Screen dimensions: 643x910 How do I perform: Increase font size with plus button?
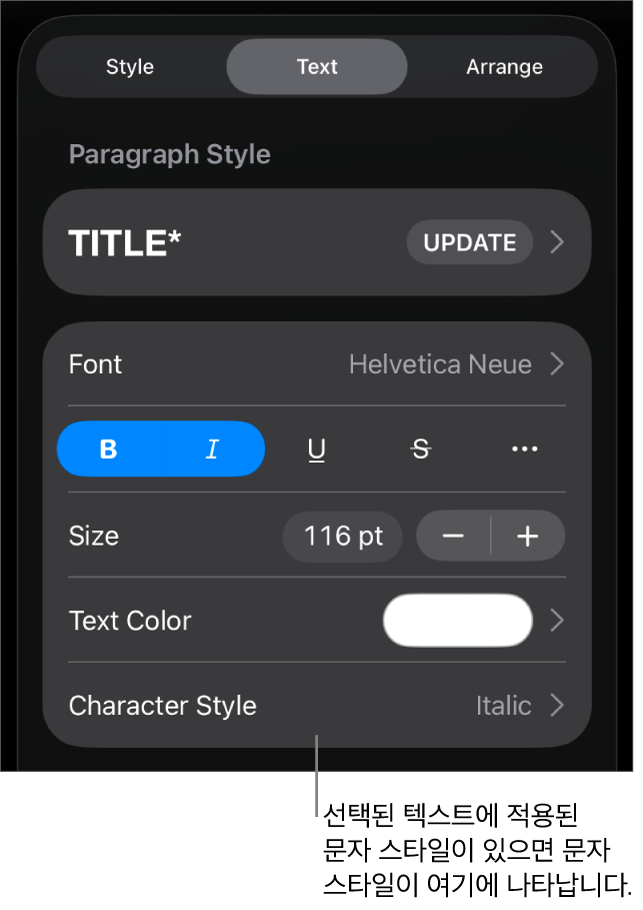[x=527, y=537]
